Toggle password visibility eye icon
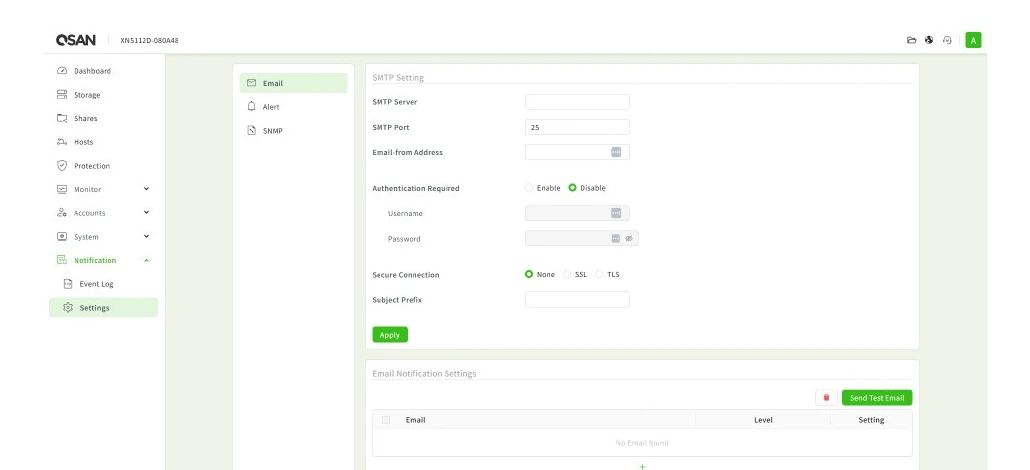The height and width of the screenshot is (470, 1030). click(629, 239)
